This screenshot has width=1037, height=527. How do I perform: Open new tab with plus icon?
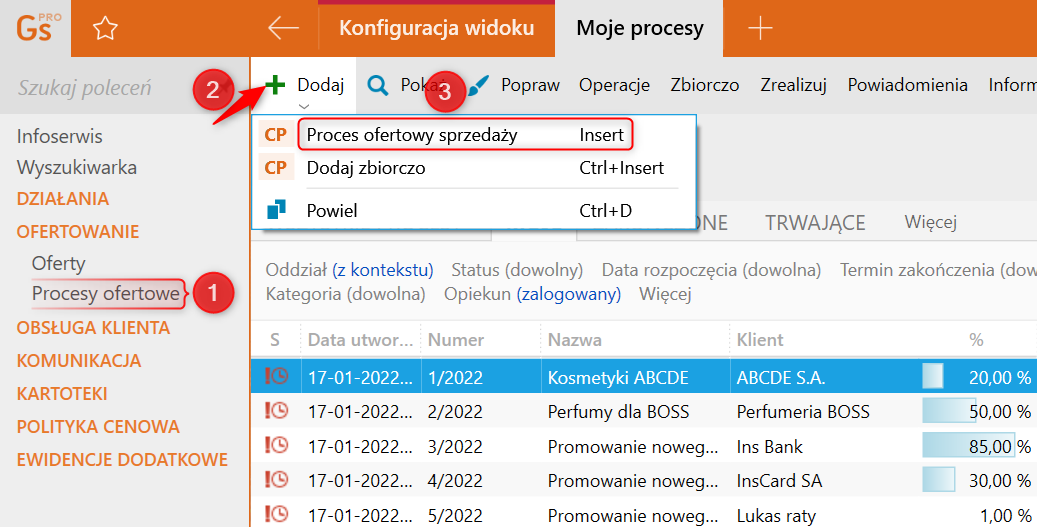point(761,28)
